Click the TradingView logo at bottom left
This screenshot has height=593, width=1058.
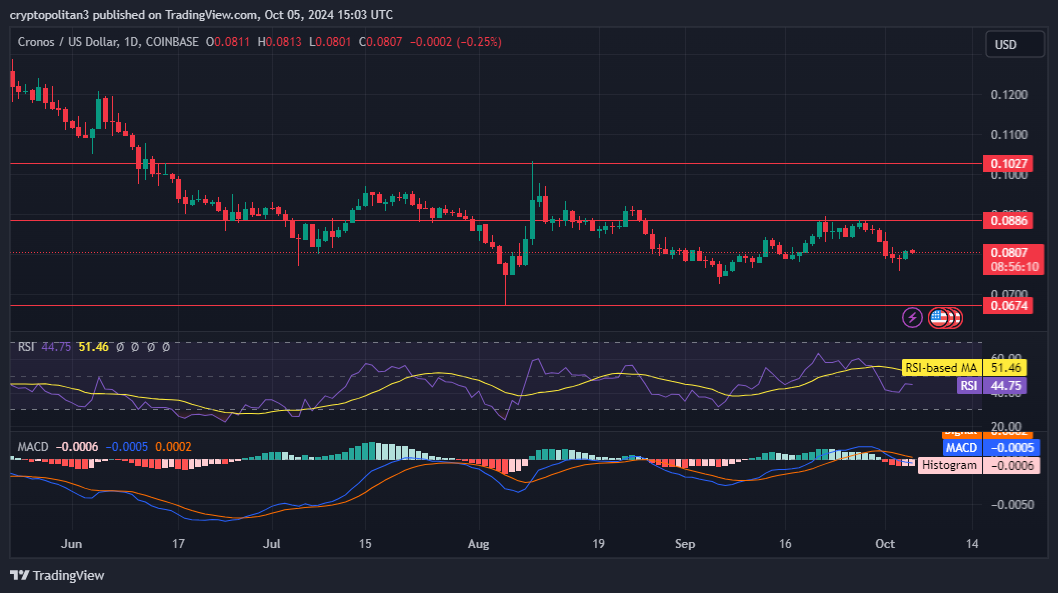coord(57,575)
